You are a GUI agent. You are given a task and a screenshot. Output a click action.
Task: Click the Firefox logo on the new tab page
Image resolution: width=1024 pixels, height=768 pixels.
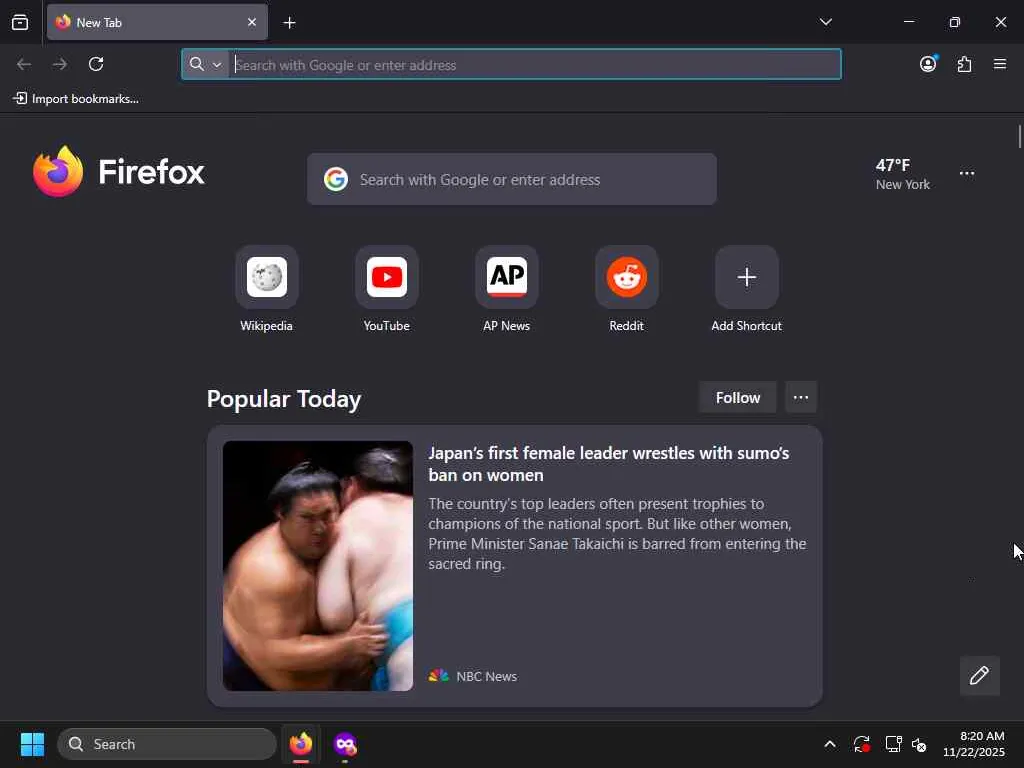point(118,172)
